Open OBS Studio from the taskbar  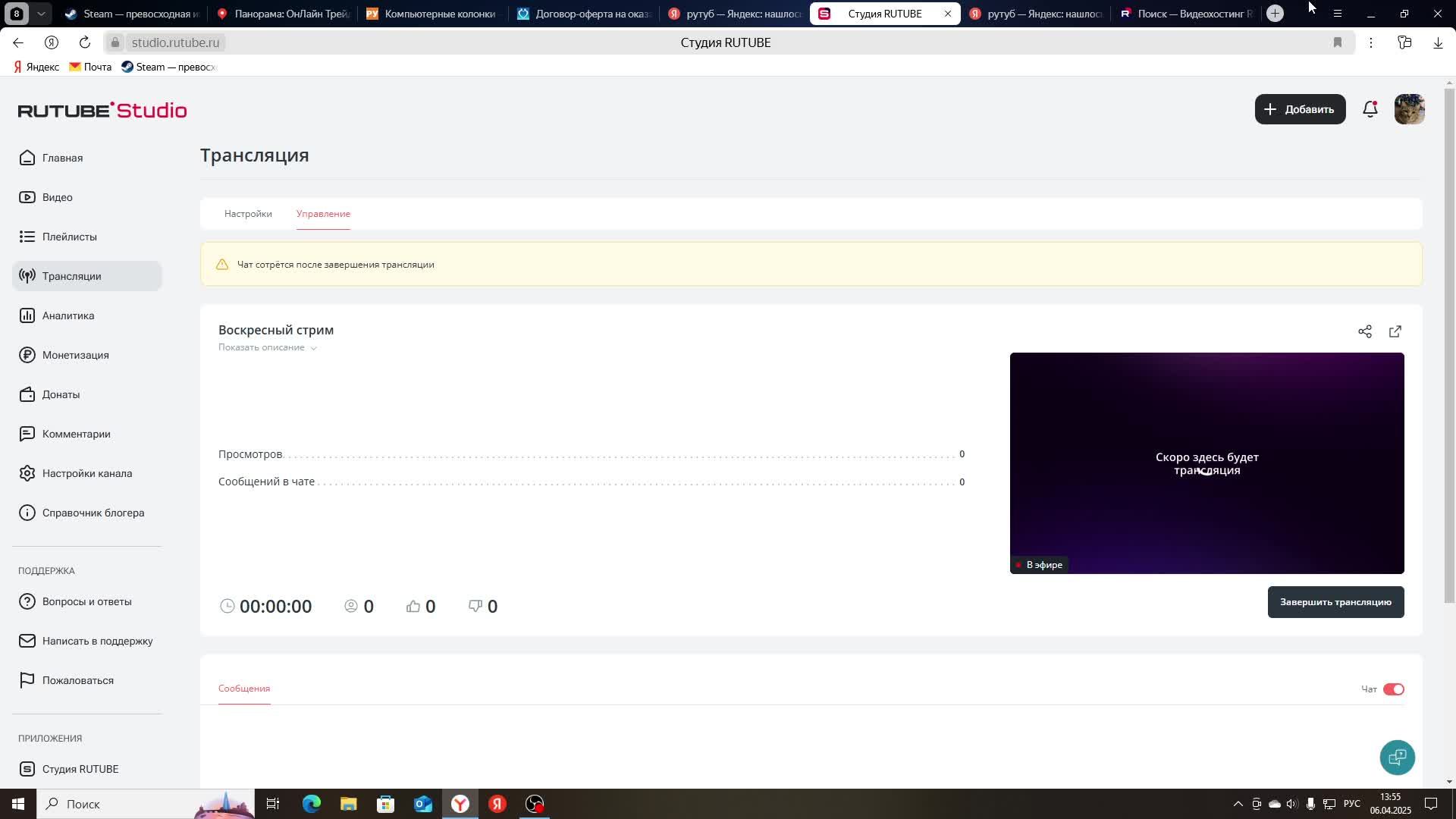click(x=535, y=804)
